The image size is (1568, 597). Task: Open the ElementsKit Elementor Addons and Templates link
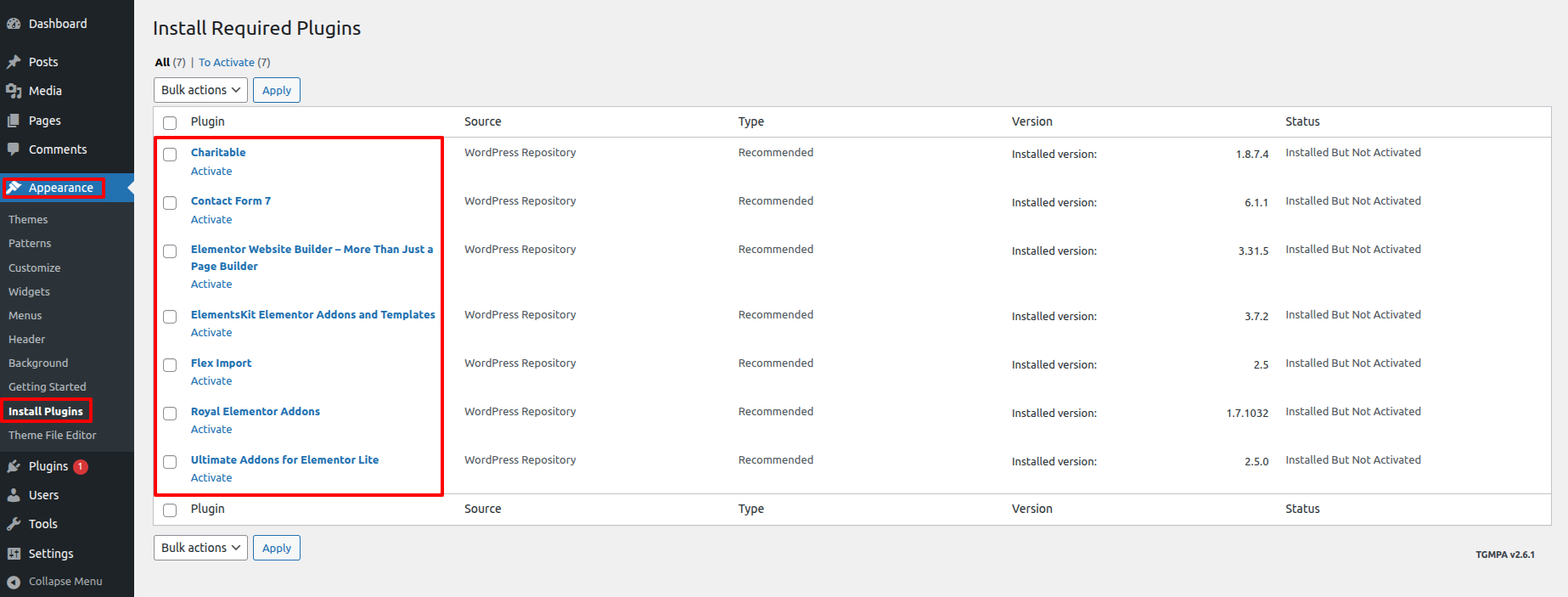coord(313,315)
